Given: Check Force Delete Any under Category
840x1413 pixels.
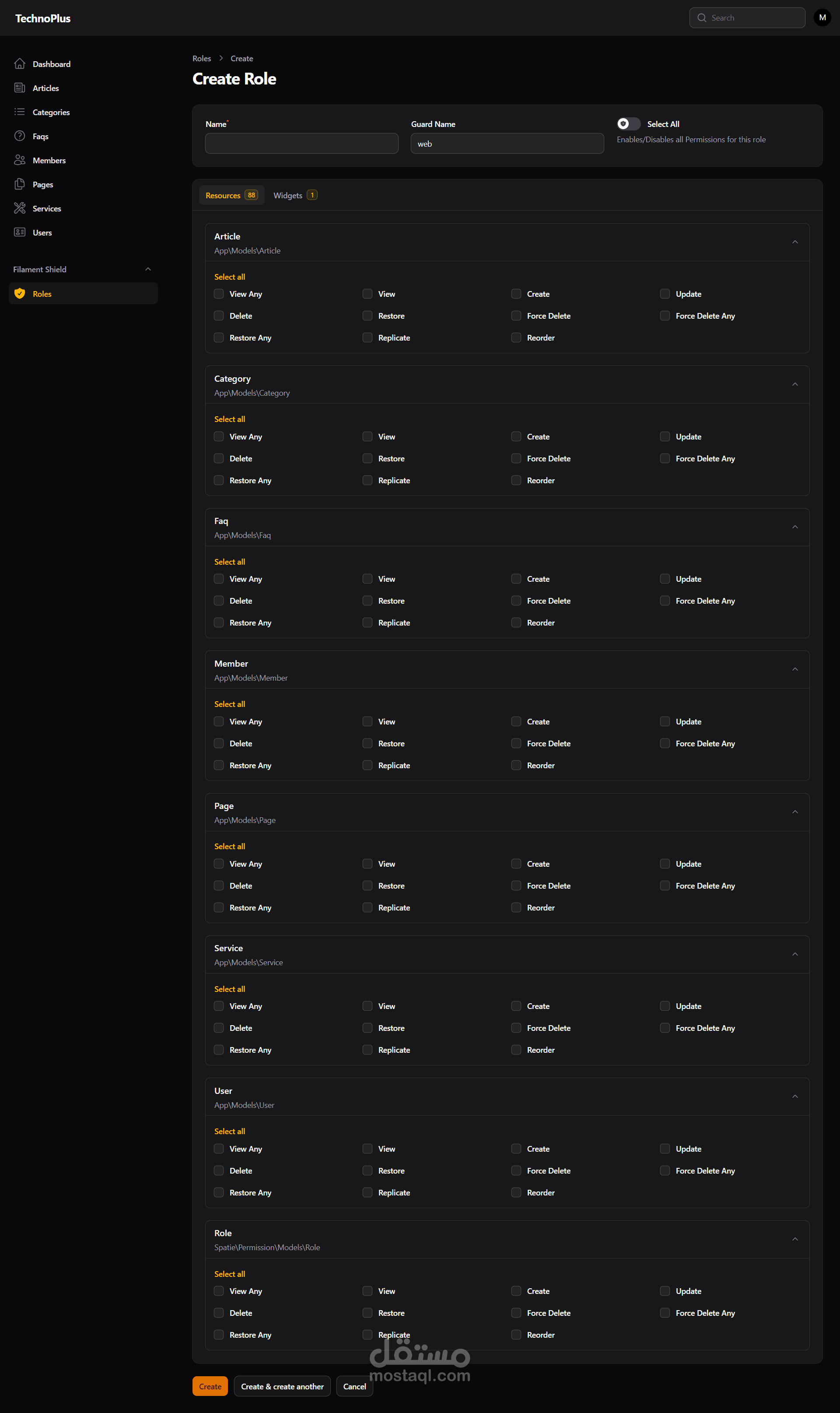Looking at the screenshot, I should [x=665, y=458].
